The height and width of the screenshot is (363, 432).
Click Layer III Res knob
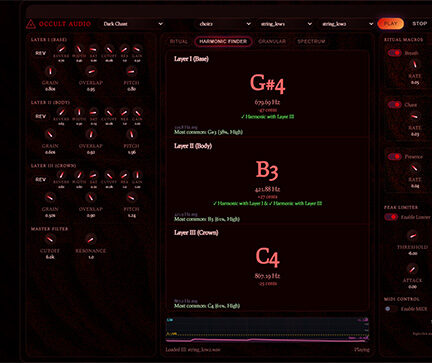124,175
